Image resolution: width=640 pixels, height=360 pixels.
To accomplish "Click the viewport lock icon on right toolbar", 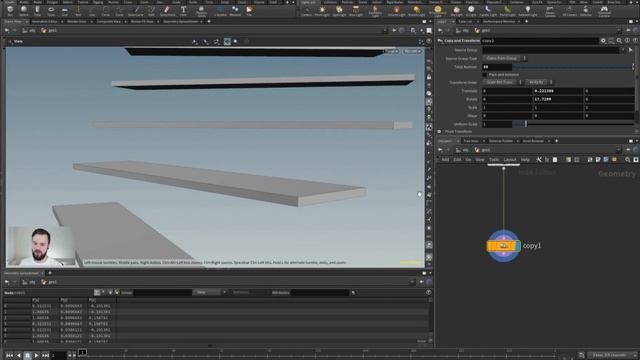I will click(x=429, y=77).
